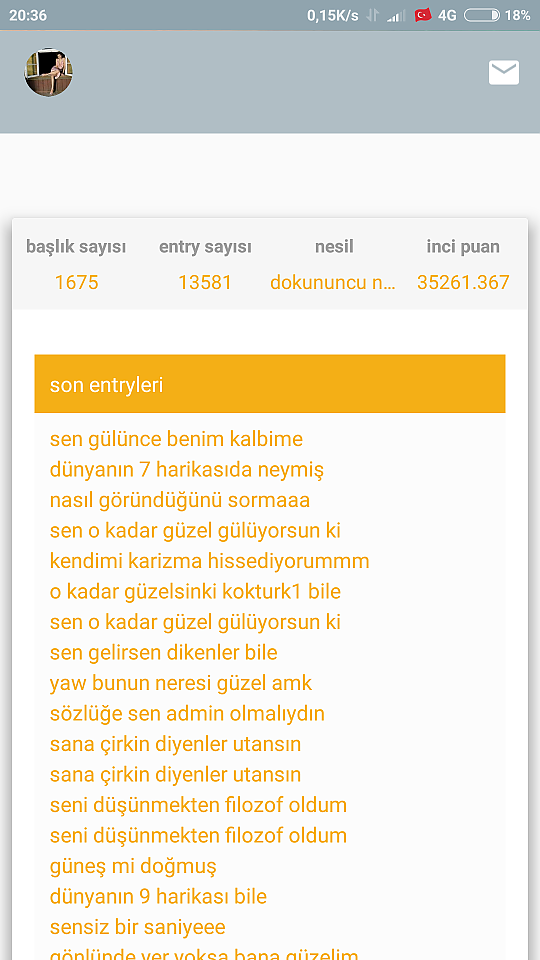Open the 'son entryleri' orange header

[x=270, y=384]
